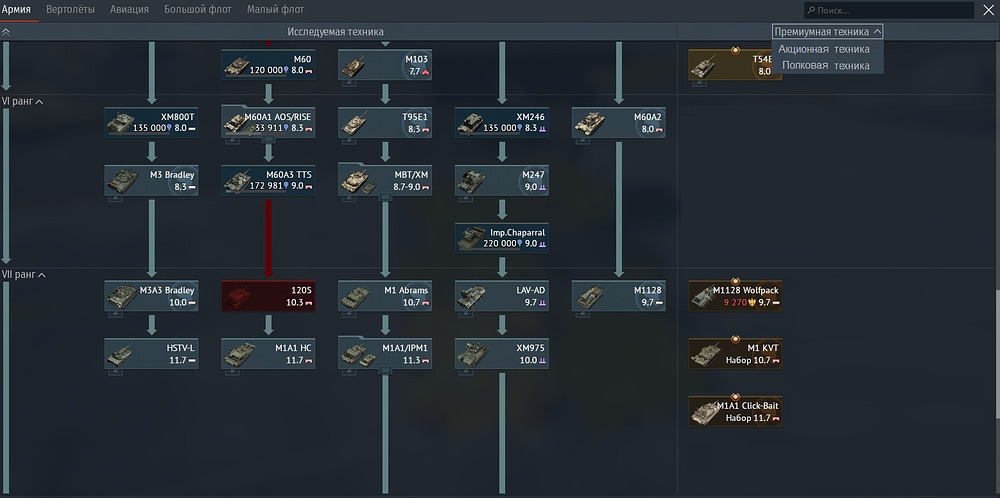Click the HSTV-L vehicle icon
Viewport: 1000px width, 498px height.
pyautogui.click(x=119, y=354)
